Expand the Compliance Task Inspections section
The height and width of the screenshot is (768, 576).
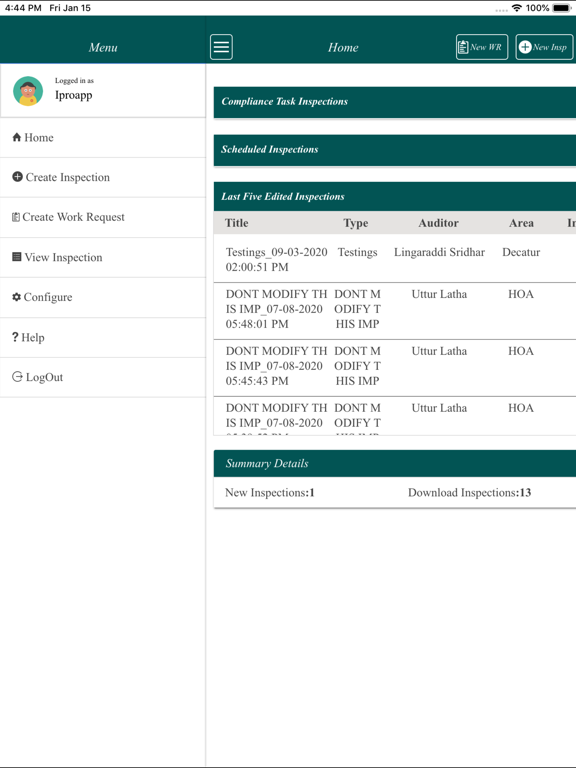coord(395,102)
